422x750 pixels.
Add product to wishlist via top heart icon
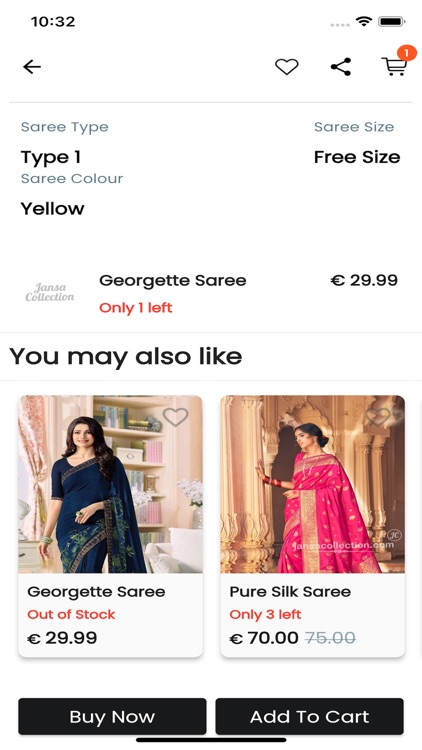(x=287, y=66)
